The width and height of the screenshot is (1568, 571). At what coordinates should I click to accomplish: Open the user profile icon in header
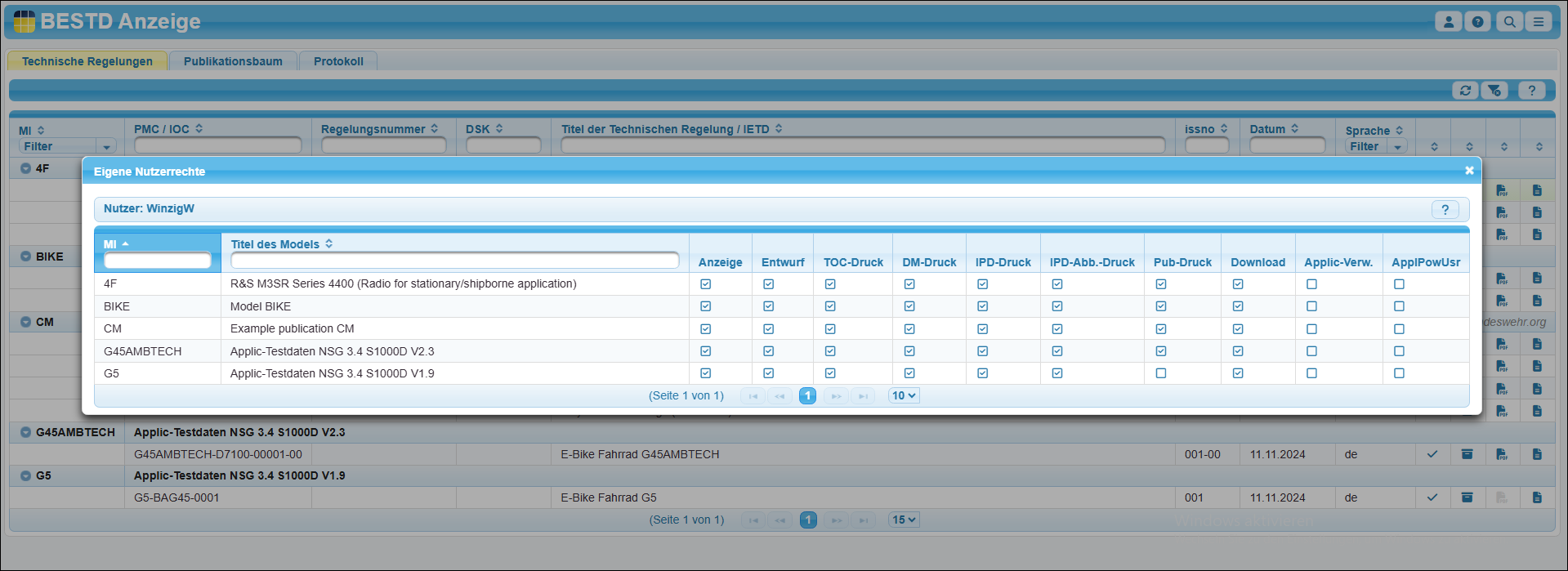click(x=1448, y=22)
